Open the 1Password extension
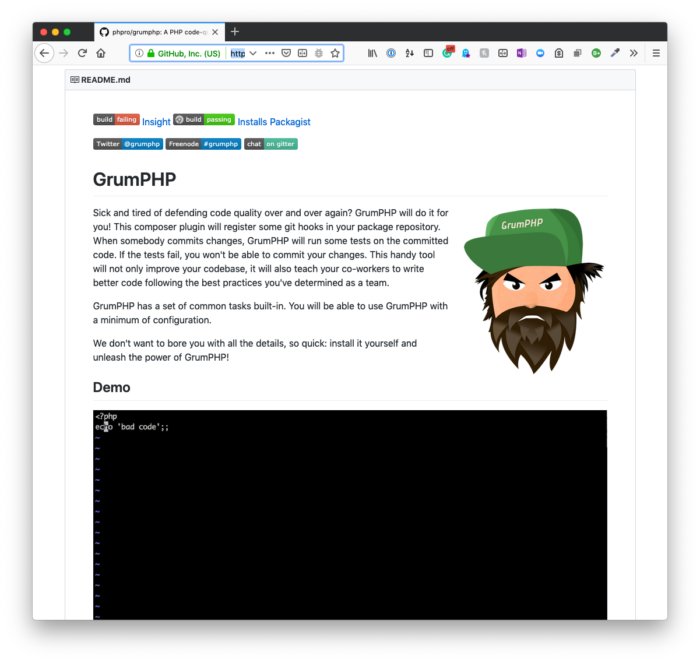This screenshot has width=700, height=663. pyautogui.click(x=391, y=53)
